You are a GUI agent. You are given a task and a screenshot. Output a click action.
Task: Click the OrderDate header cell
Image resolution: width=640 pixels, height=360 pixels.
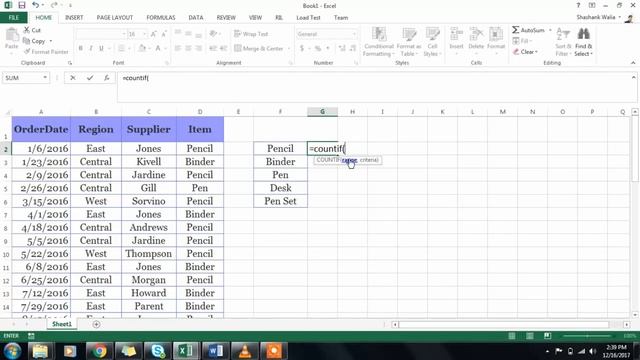click(x=41, y=129)
